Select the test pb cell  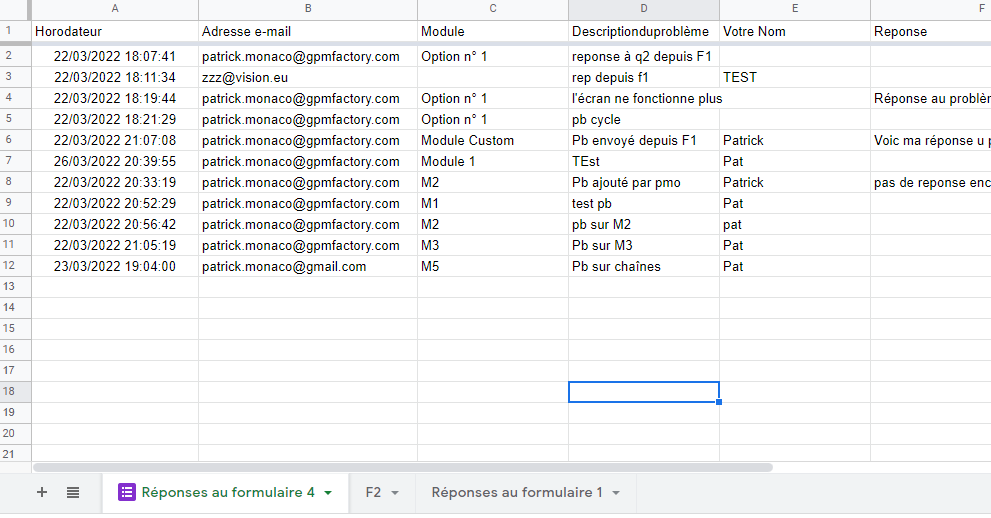(x=643, y=203)
